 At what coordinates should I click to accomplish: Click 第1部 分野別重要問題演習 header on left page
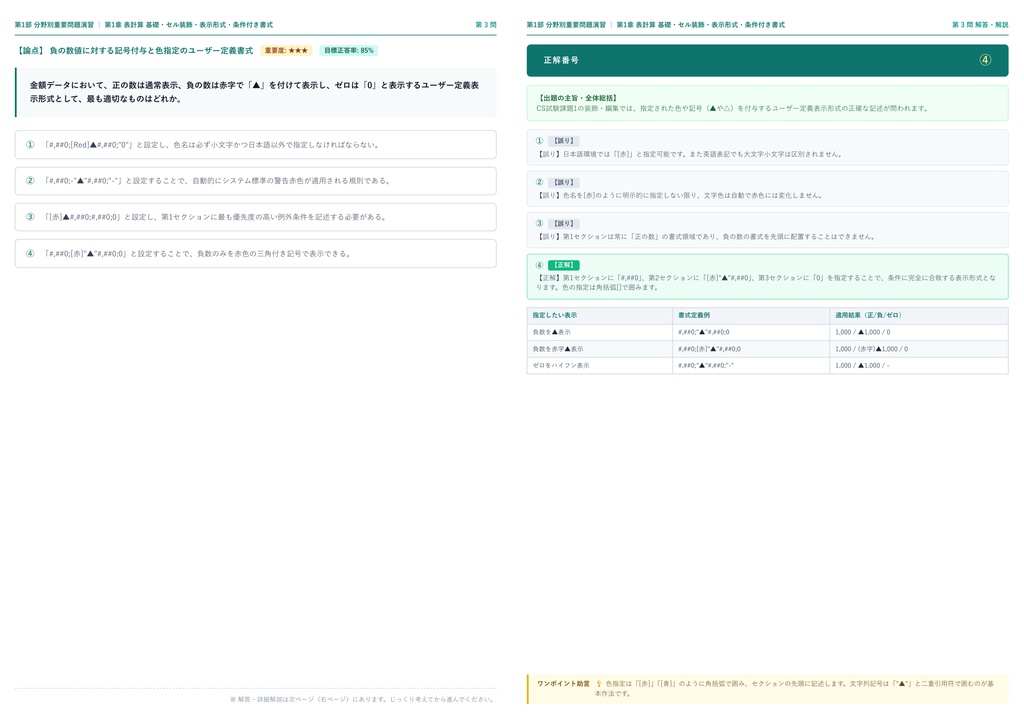(54, 25)
